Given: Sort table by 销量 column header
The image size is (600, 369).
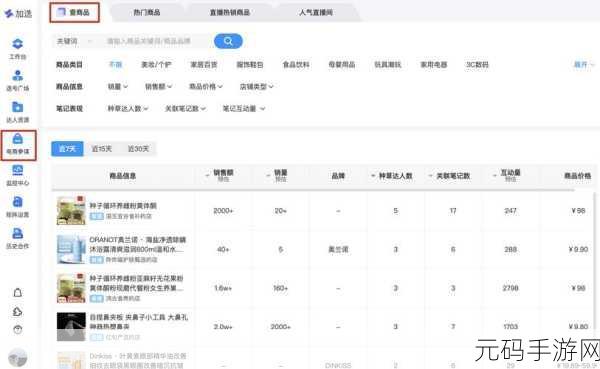Looking at the screenshot, I should click(279, 176).
